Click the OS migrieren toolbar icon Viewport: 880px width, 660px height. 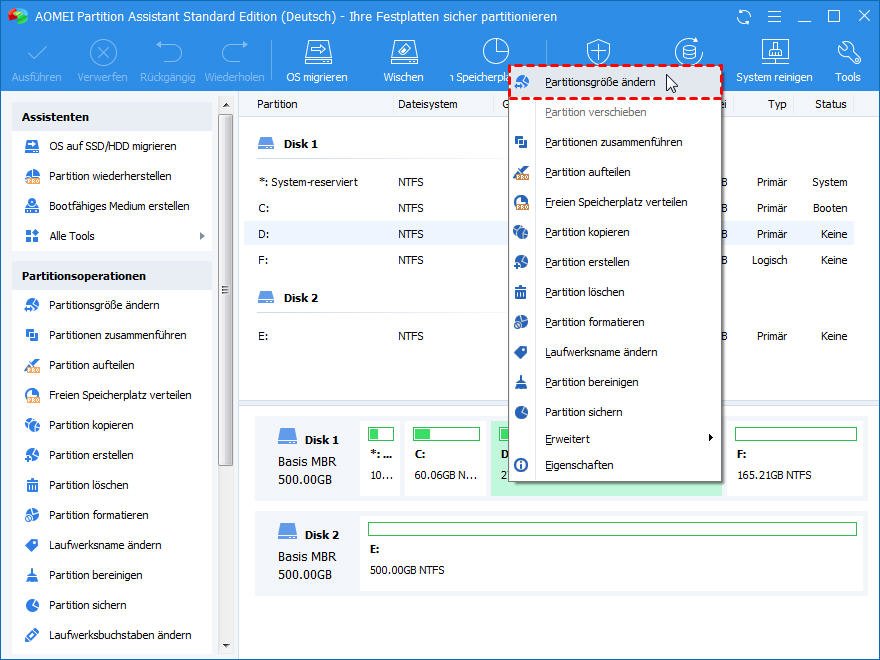pyautogui.click(x=318, y=52)
